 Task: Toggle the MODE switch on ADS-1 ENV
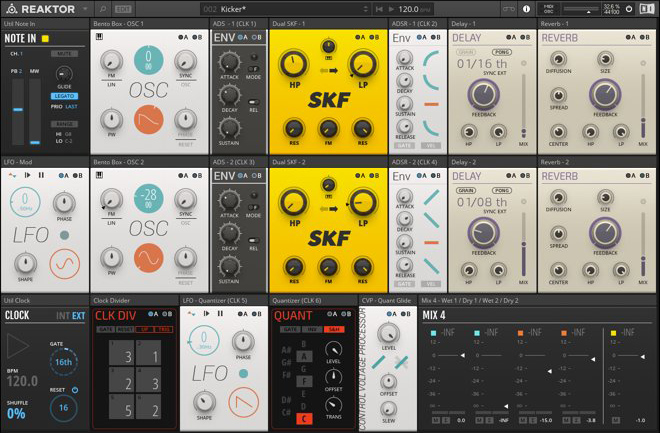point(253,68)
